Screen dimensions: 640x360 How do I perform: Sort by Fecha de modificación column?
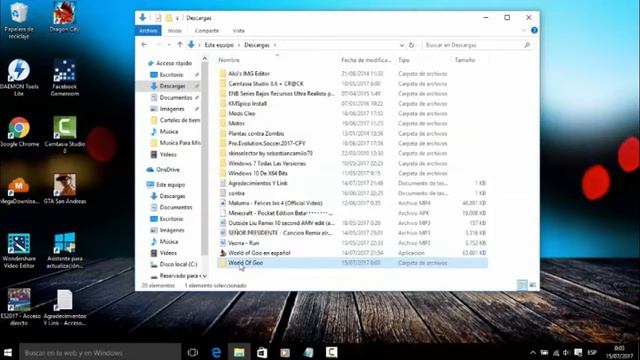[x=366, y=60]
